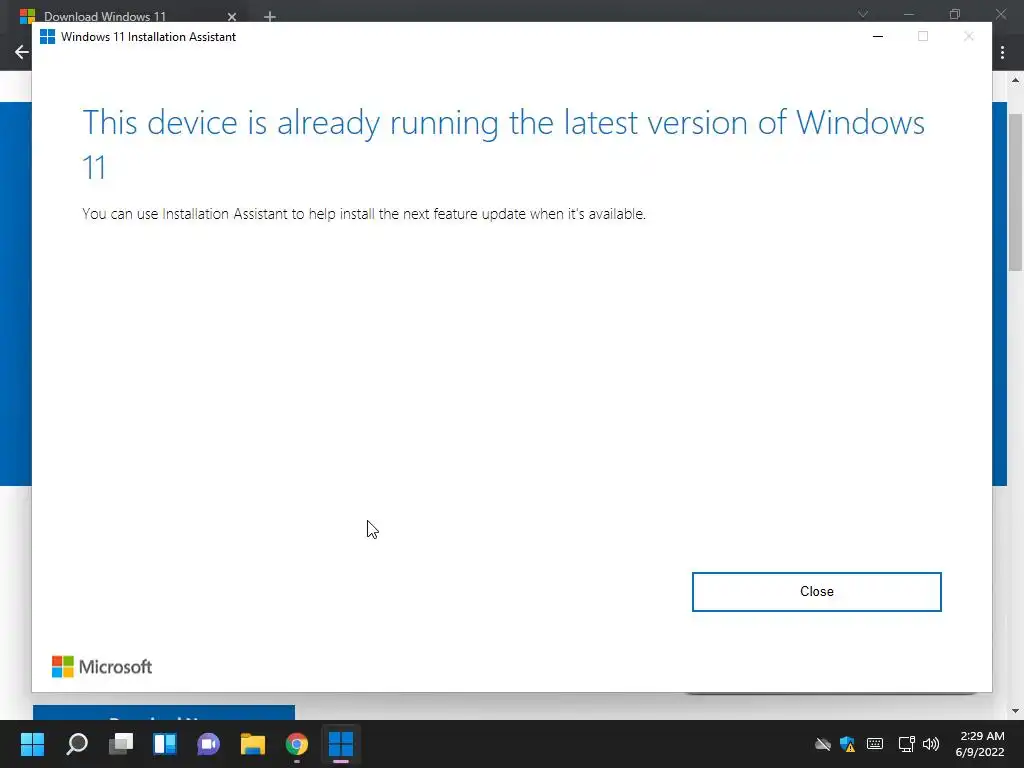Image resolution: width=1024 pixels, height=768 pixels.
Task: Open the Windows Start menu
Action: pyautogui.click(x=32, y=743)
